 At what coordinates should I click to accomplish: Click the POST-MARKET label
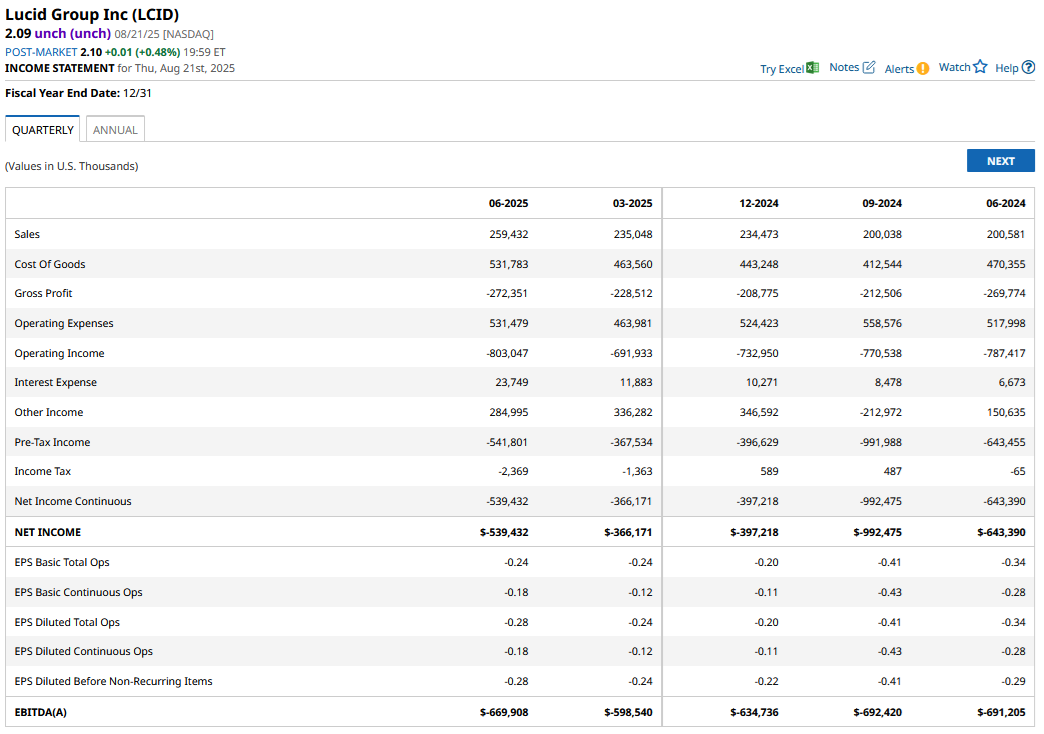click(41, 52)
